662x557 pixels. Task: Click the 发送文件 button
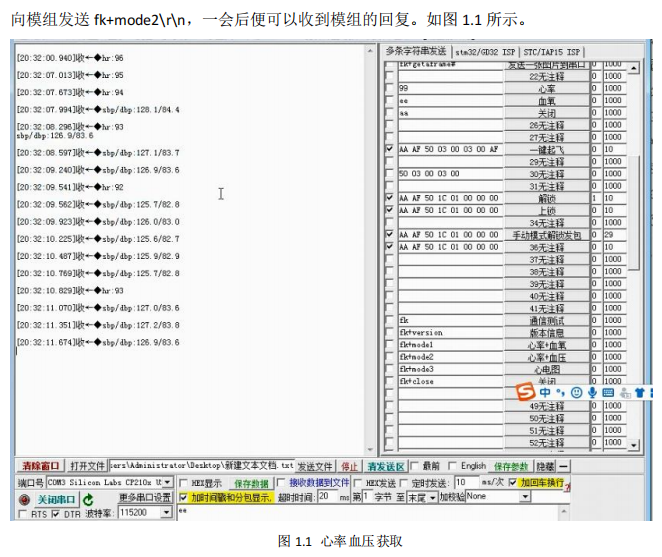315,466
